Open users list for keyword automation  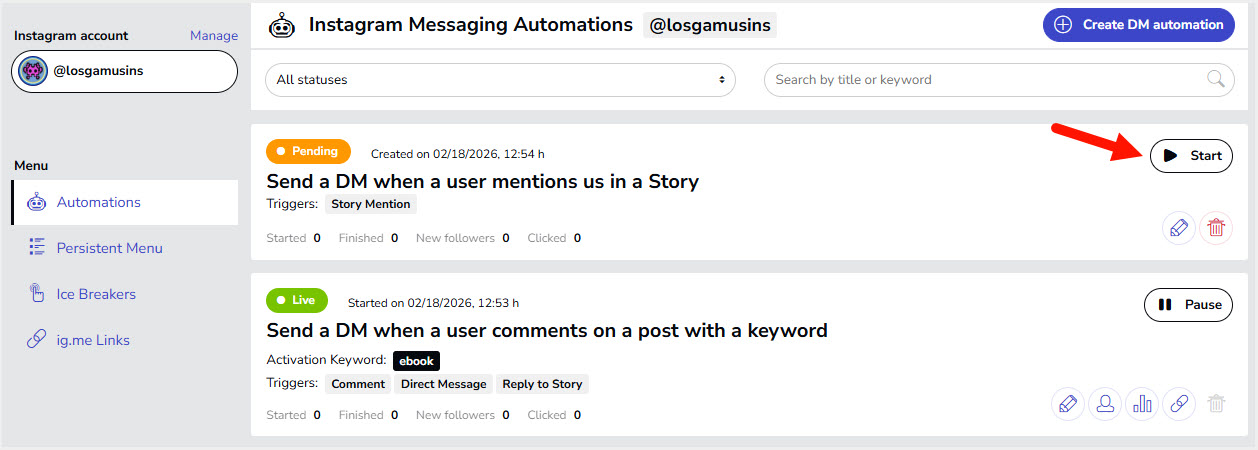click(x=1105, y=404)
